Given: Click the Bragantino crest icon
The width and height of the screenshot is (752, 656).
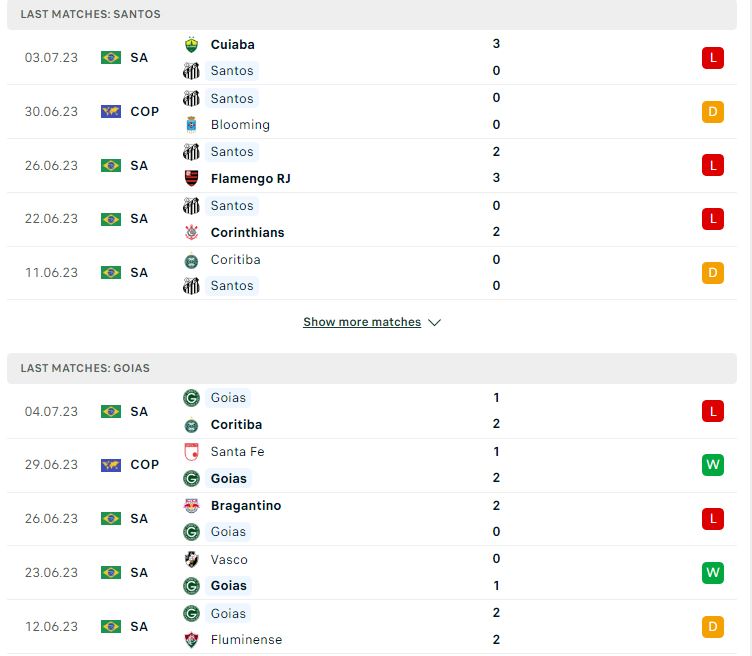Looking at the screenshot, I should pyautogui.click(x=191, y=506).
